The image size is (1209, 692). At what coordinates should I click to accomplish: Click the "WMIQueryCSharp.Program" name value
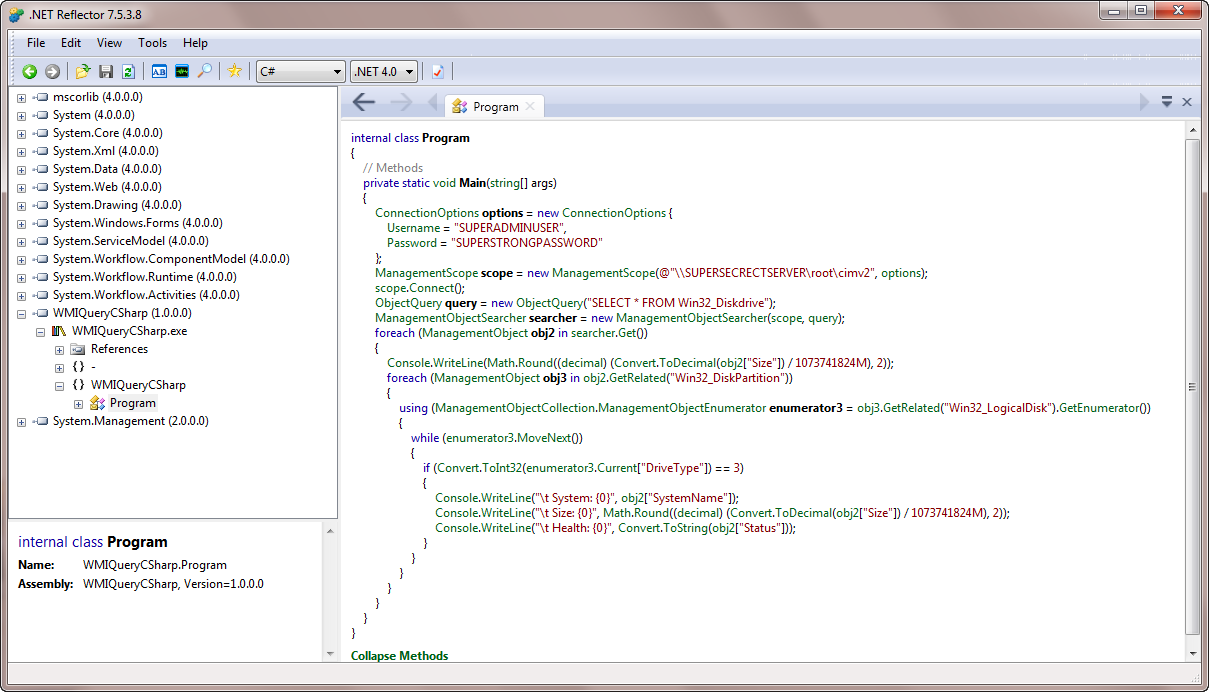tap(154, 565)
